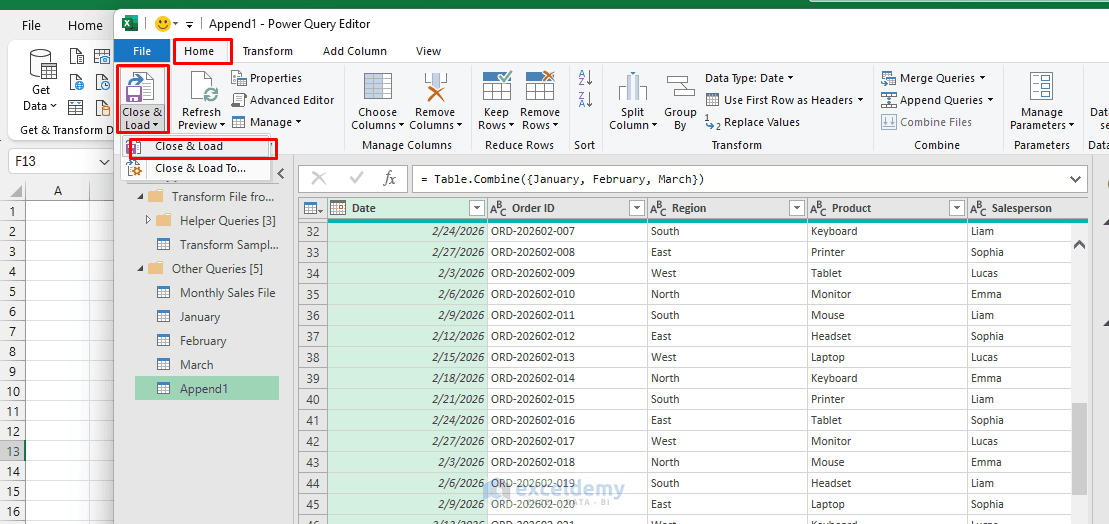This screenshot has height=524, width=1109.
Task: Select the March query
Action: point(196,365)
